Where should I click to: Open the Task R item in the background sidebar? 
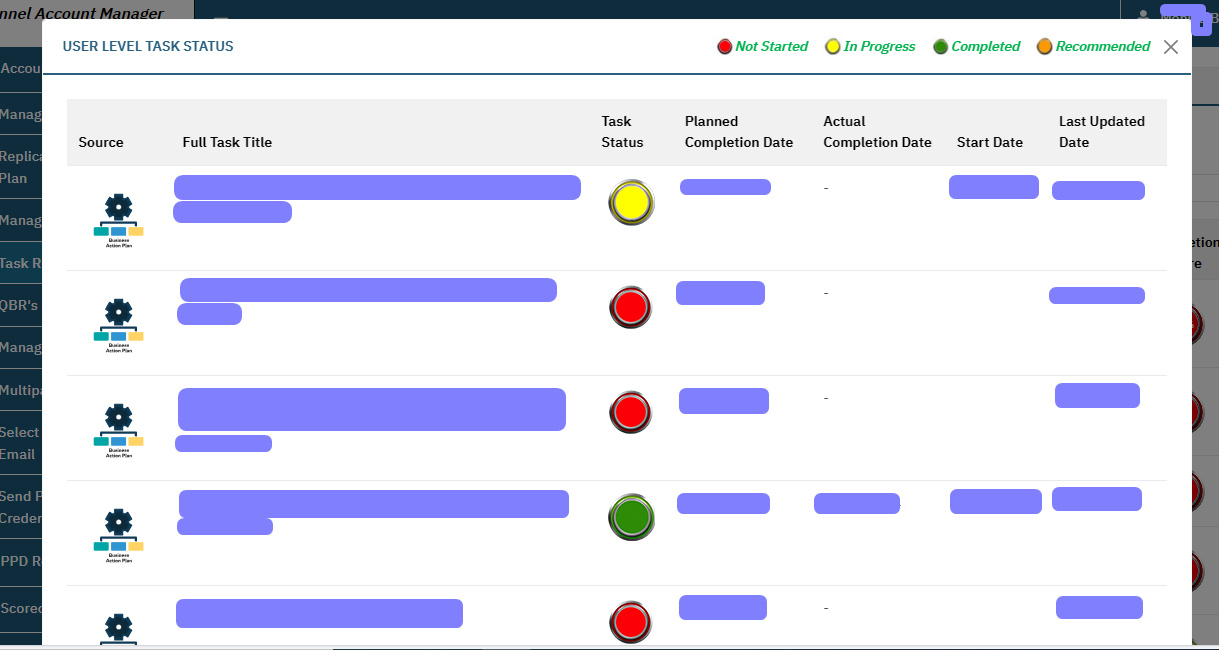click(21, 263)
